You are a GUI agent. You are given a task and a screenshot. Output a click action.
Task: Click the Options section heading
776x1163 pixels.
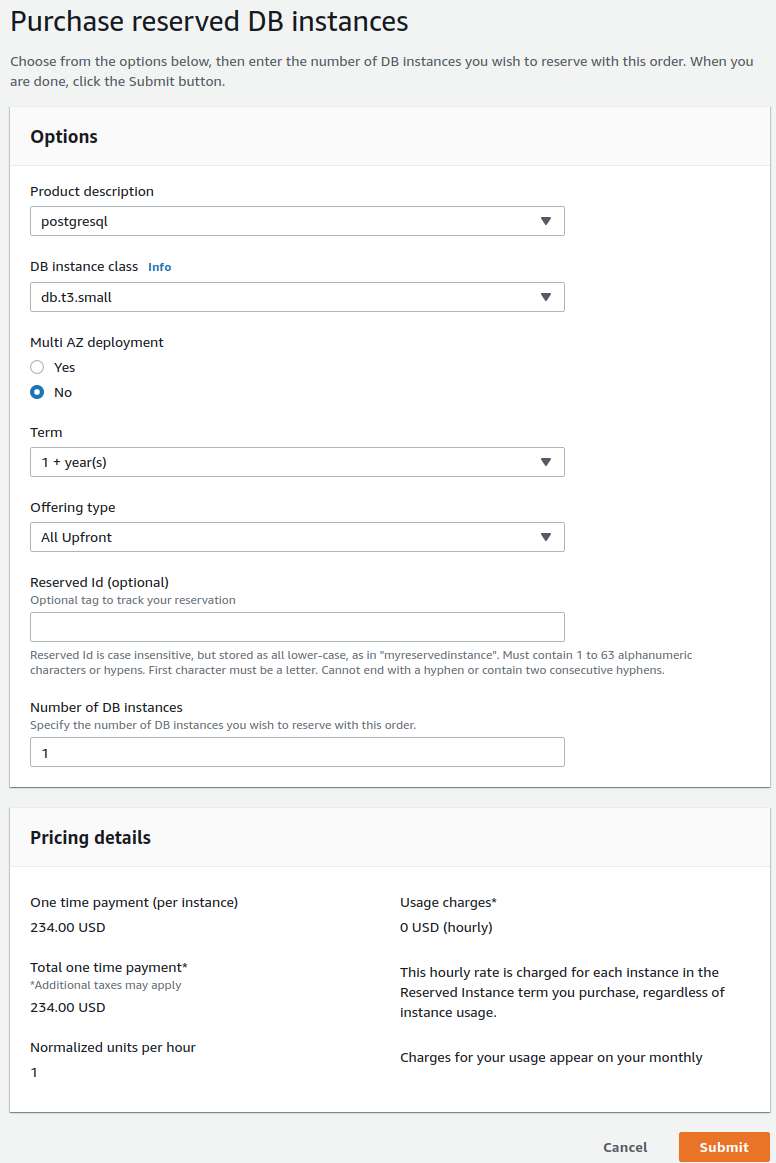click(64, 137)
